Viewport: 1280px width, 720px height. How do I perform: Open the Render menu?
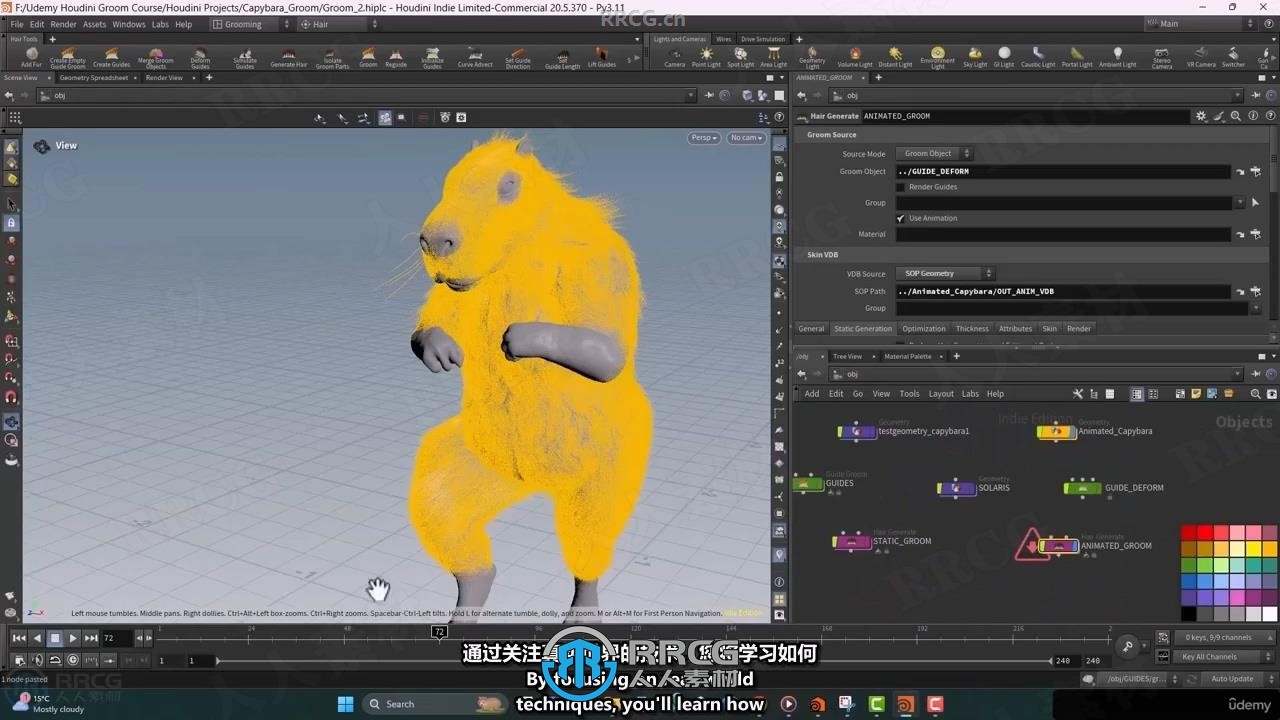(63, 24)
